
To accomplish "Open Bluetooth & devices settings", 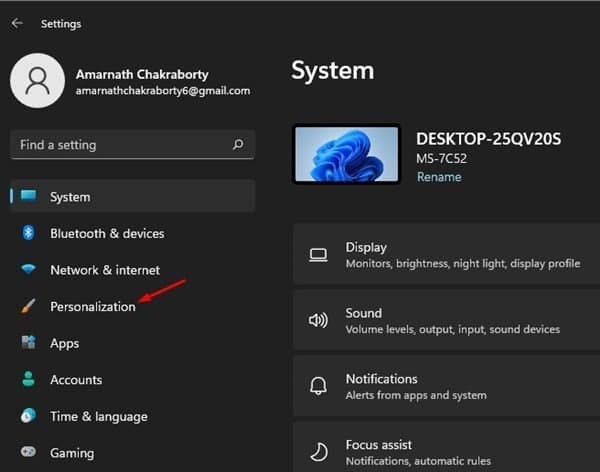I will tap(107, 234).
